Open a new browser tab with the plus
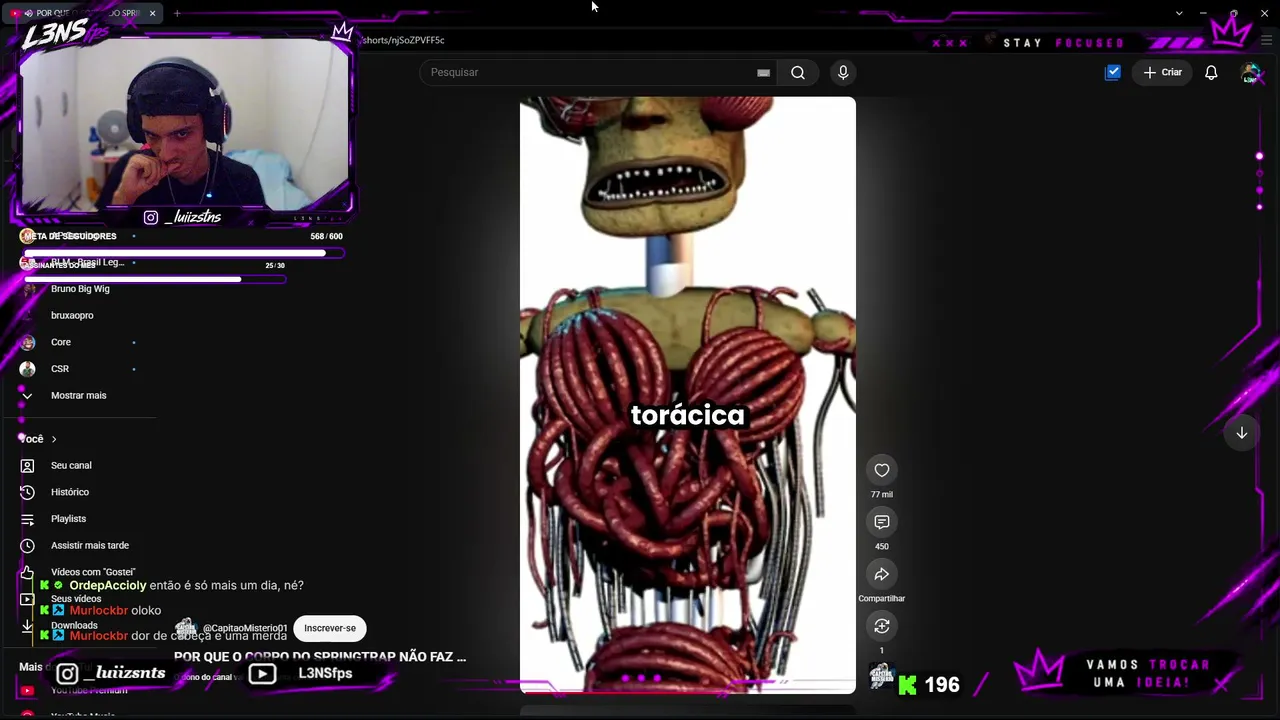Viewport: 1280px width, 720px height. tap(177, 13)
